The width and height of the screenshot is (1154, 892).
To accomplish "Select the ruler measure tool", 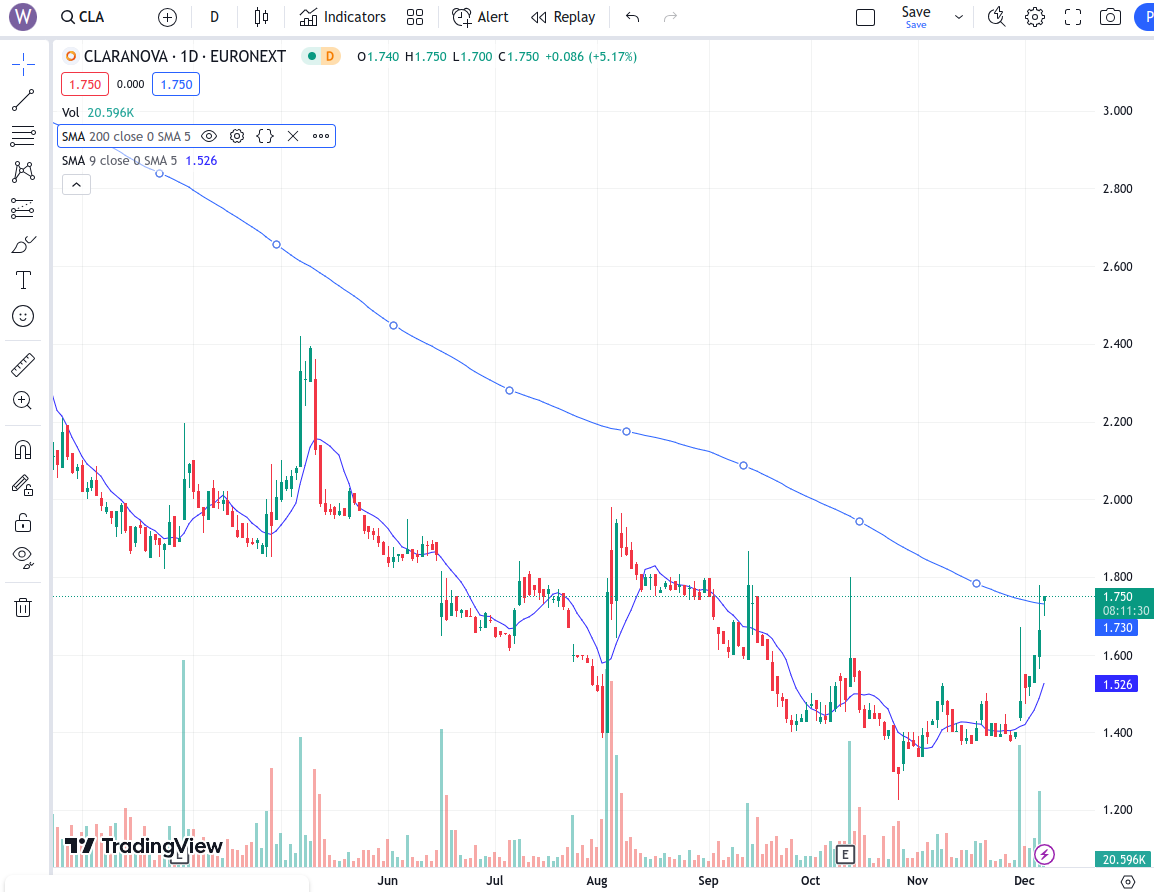I will coord(23,364).
